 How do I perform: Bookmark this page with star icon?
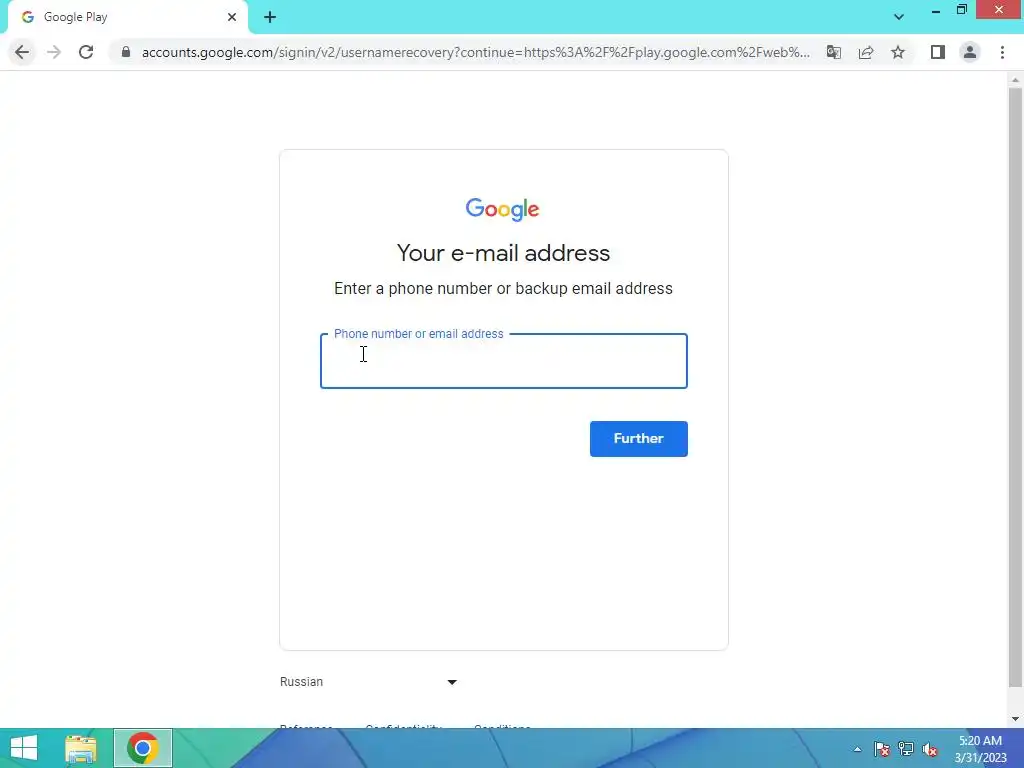898,52
